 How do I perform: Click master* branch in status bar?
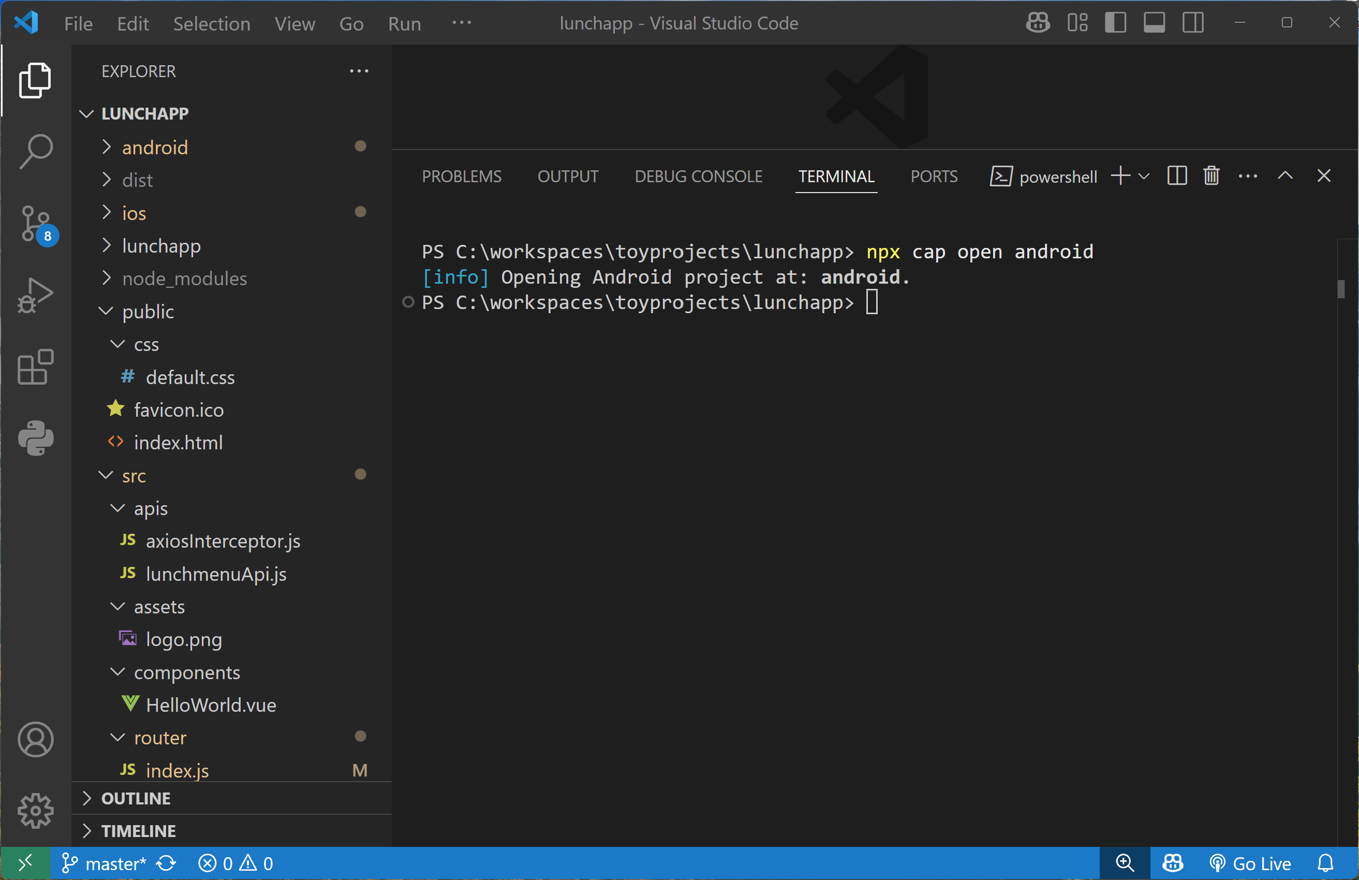click(104, 863)
